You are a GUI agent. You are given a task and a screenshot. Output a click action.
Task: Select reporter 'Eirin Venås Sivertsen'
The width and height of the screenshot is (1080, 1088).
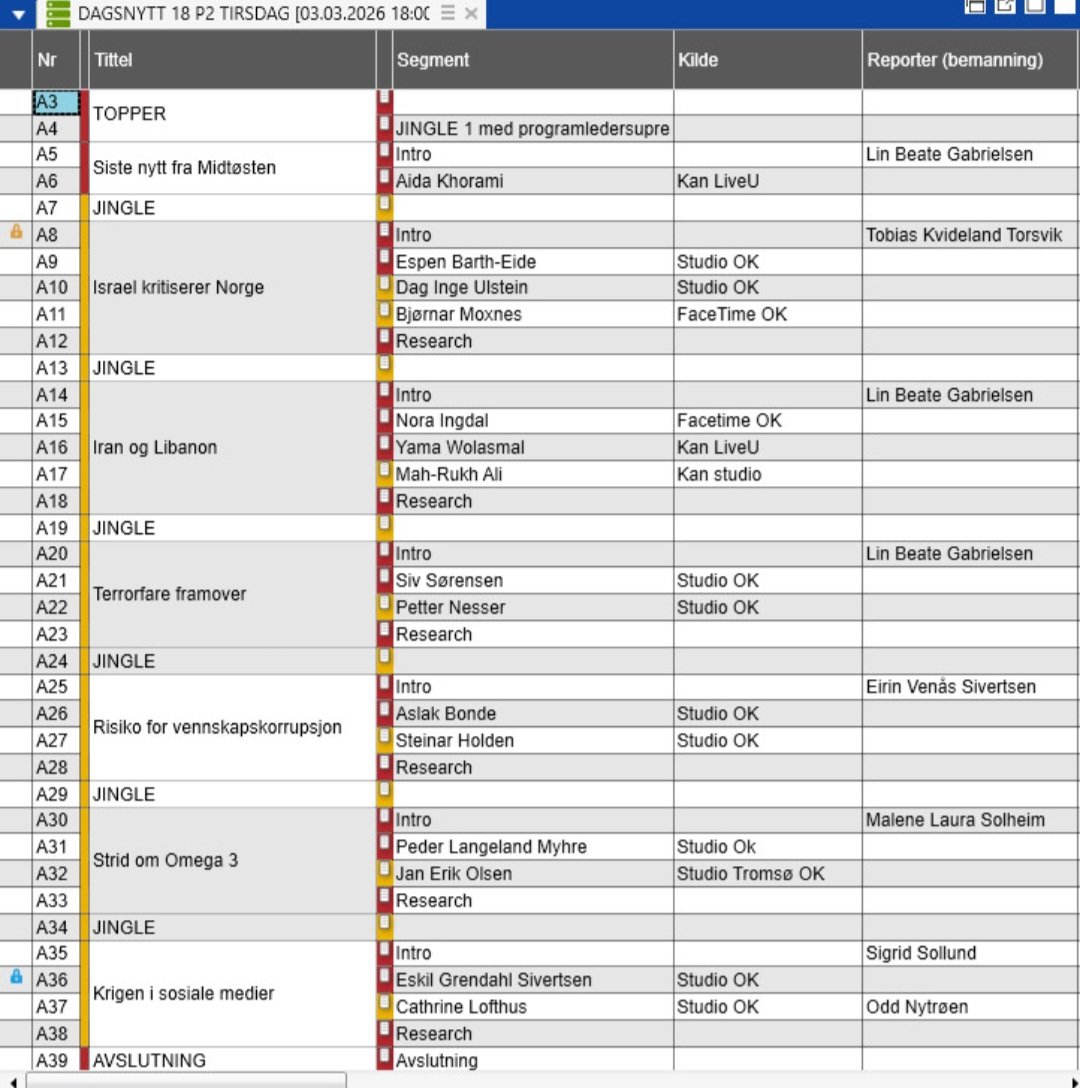tap(970, 687)
